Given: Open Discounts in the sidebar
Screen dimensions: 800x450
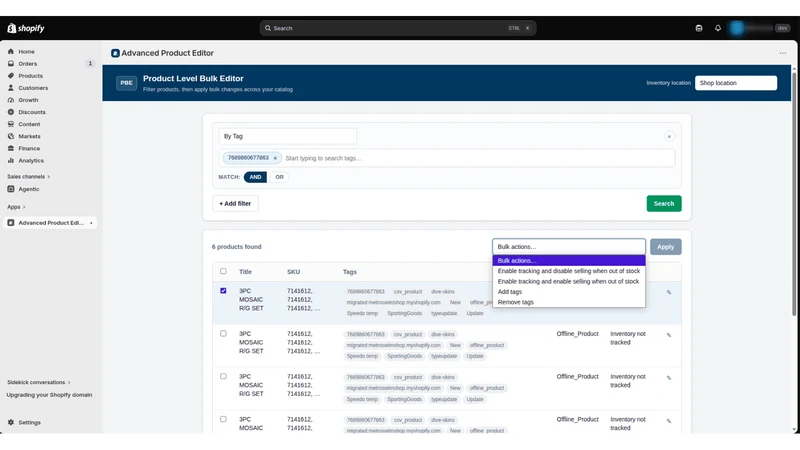Looking at the screenshot, I should [32, 112].
